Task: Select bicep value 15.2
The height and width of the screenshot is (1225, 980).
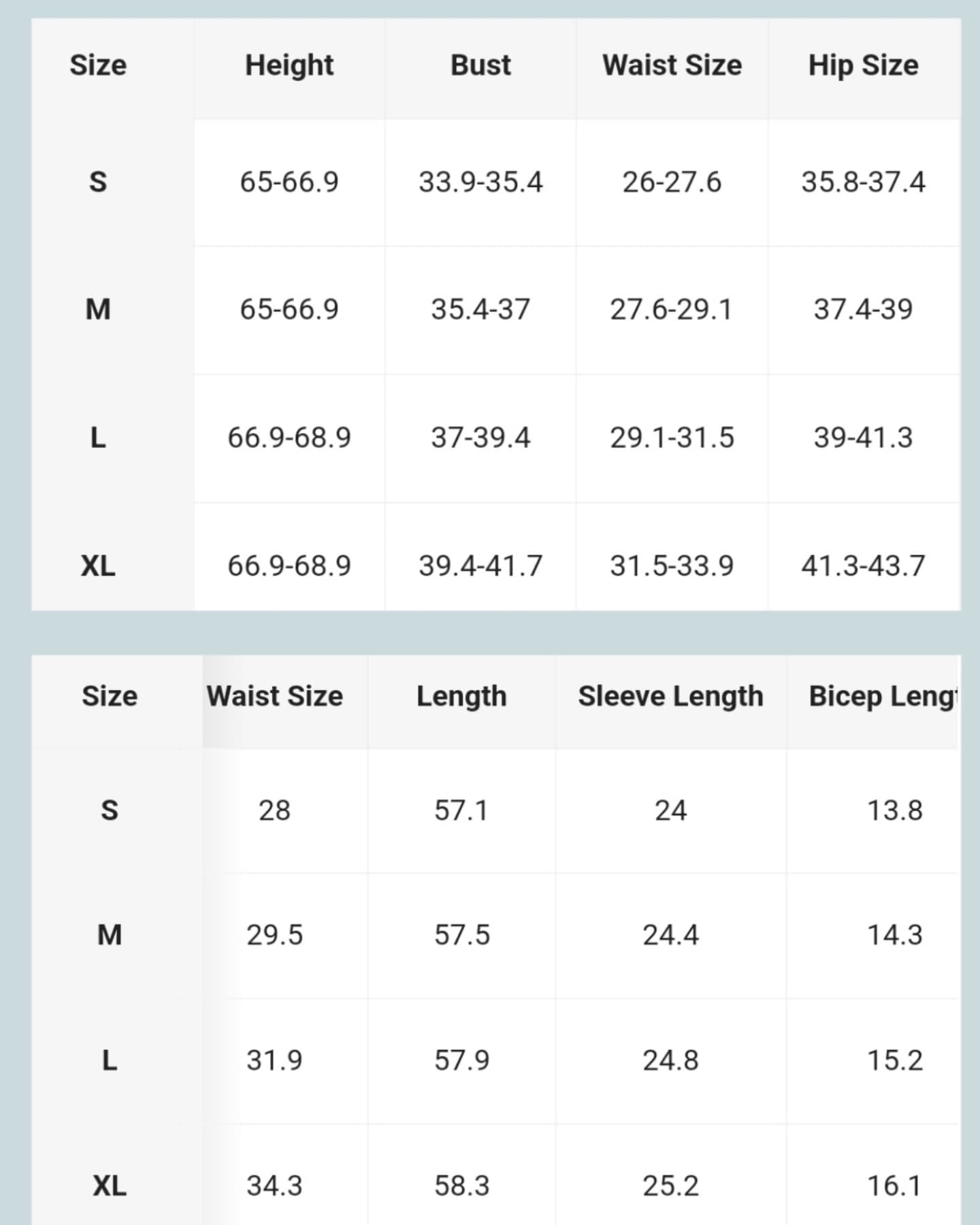Action: click(x=894, y=1060)
